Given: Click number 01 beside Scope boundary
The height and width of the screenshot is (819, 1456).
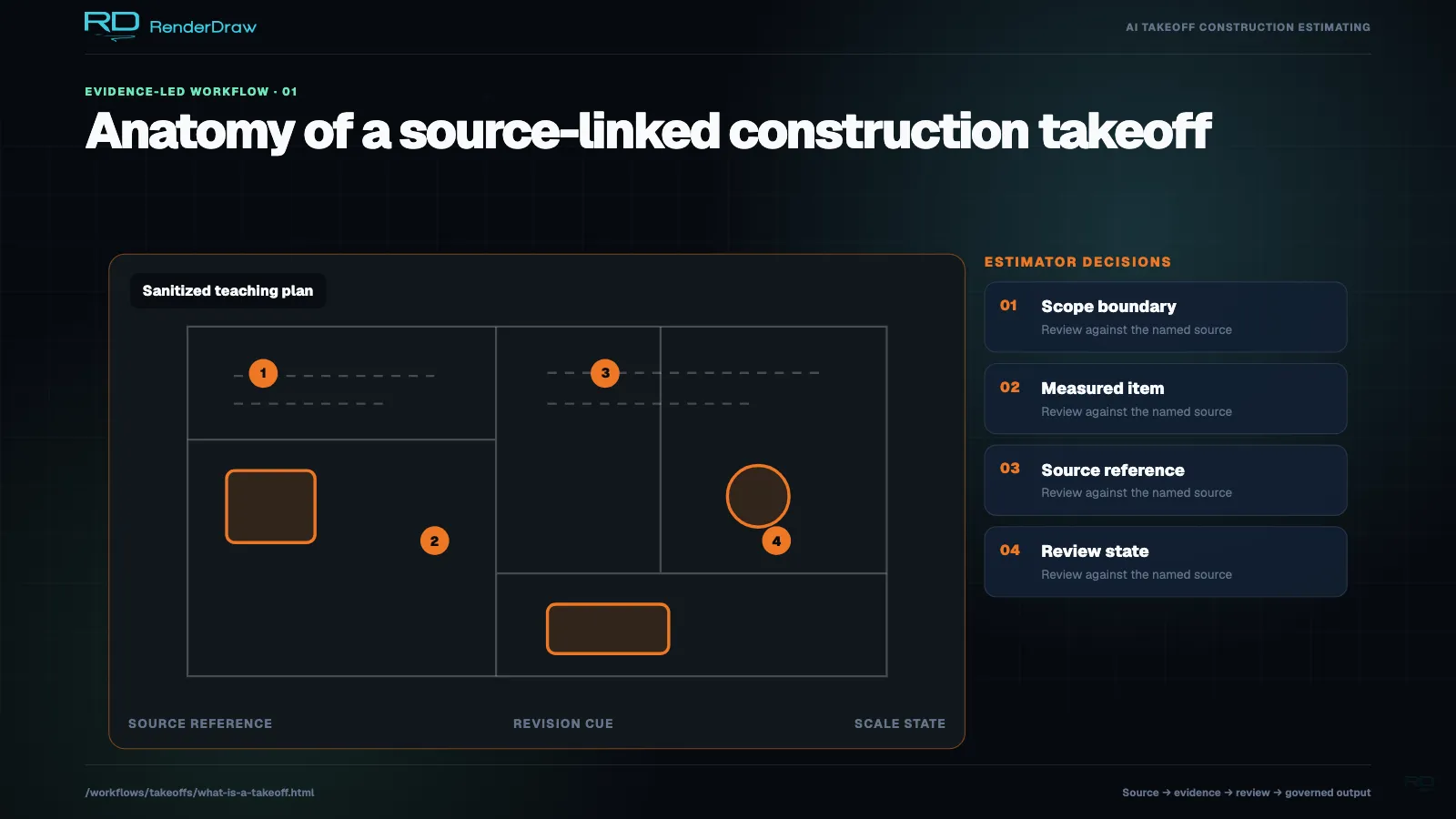Looking at the screenshot, I should coord(1008,306).
